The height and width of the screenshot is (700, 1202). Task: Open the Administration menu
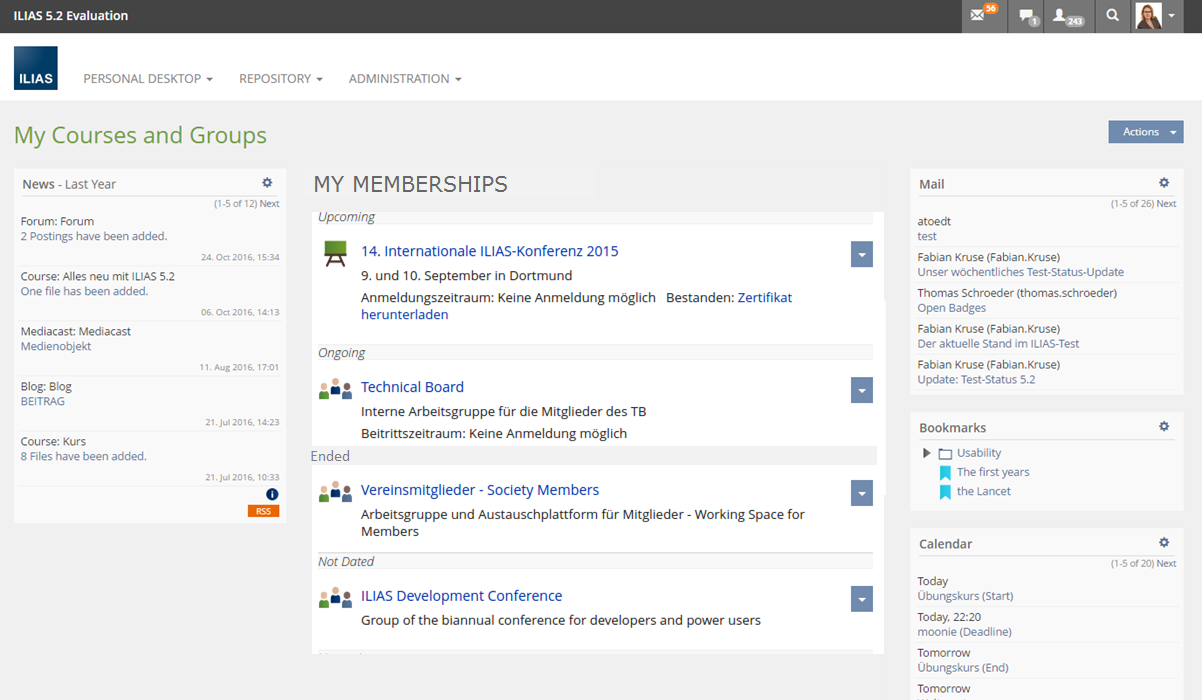[x=404, y=79]
